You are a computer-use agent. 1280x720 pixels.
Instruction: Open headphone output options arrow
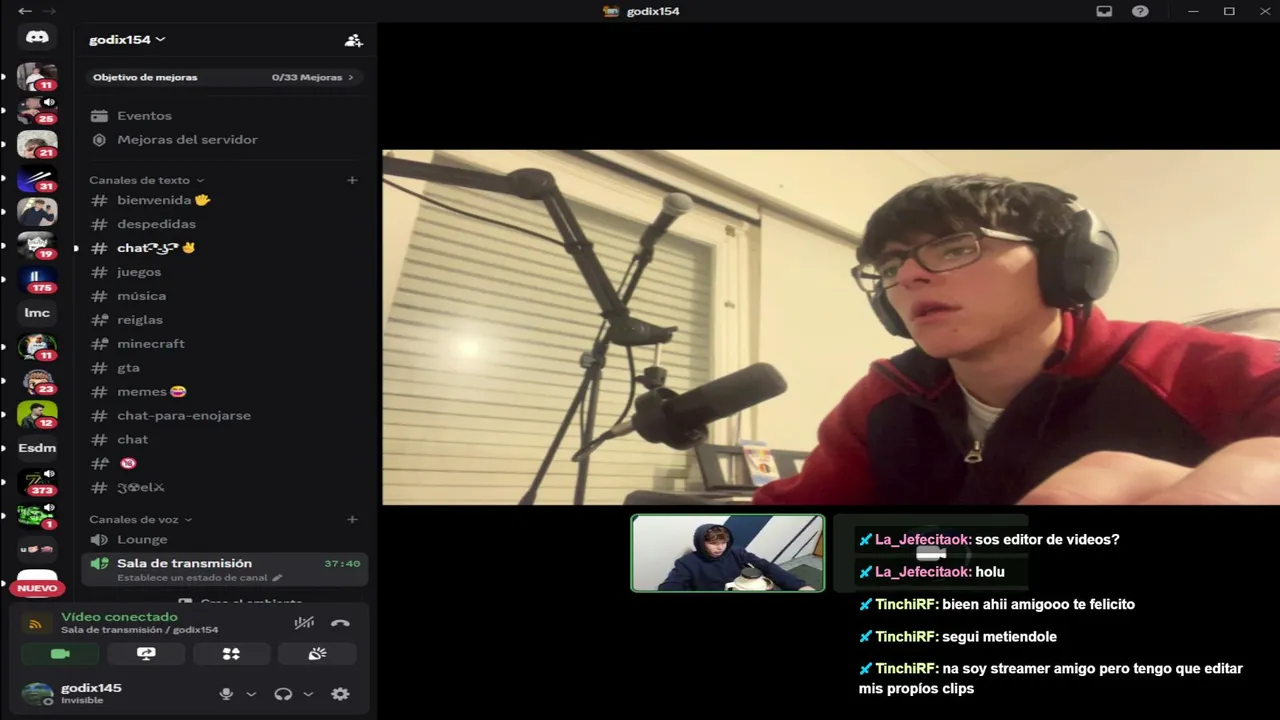coord(308,694)
